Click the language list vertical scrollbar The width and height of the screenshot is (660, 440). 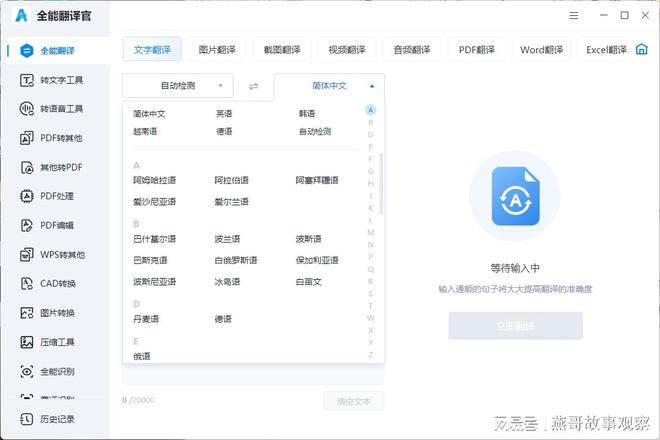coord(381,180)
